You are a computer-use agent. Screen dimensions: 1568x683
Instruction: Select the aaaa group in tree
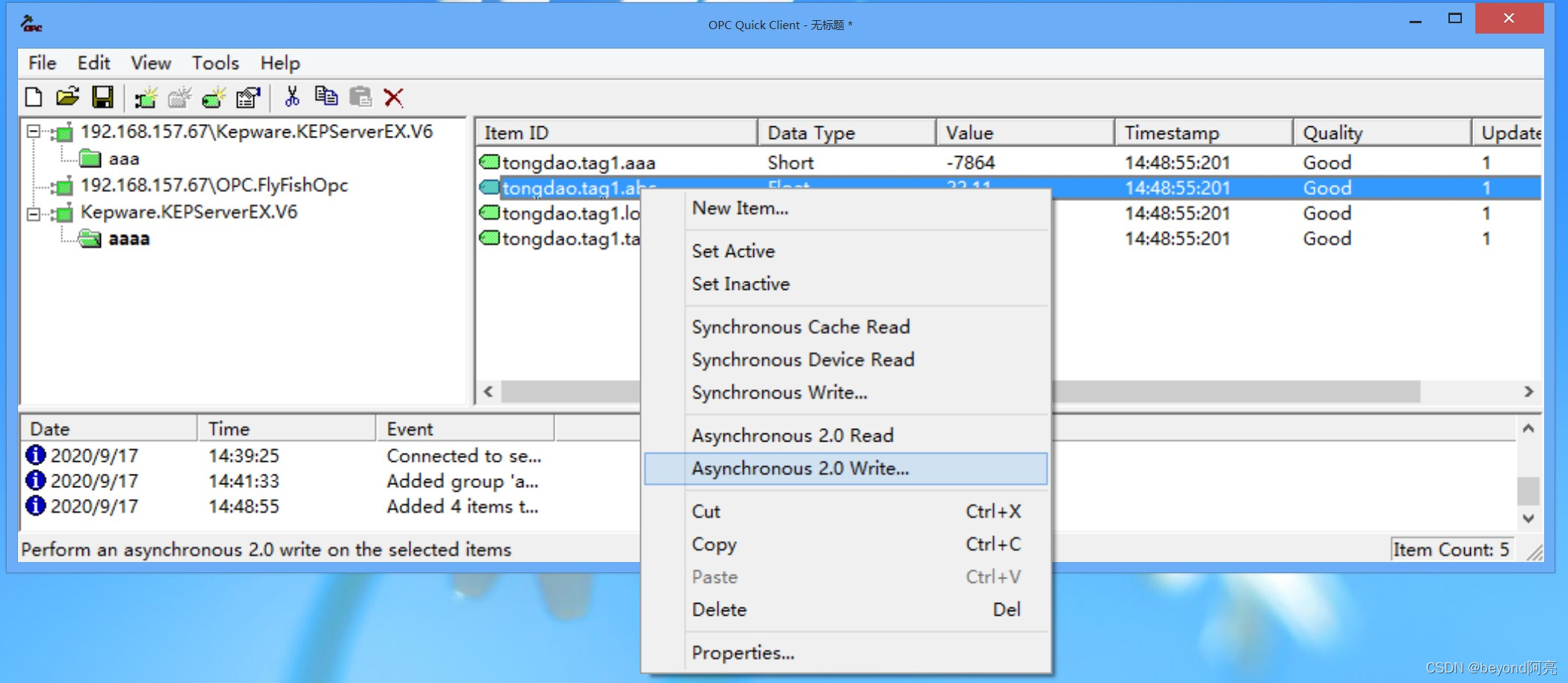pyautogui.click(x=129, y=239)
